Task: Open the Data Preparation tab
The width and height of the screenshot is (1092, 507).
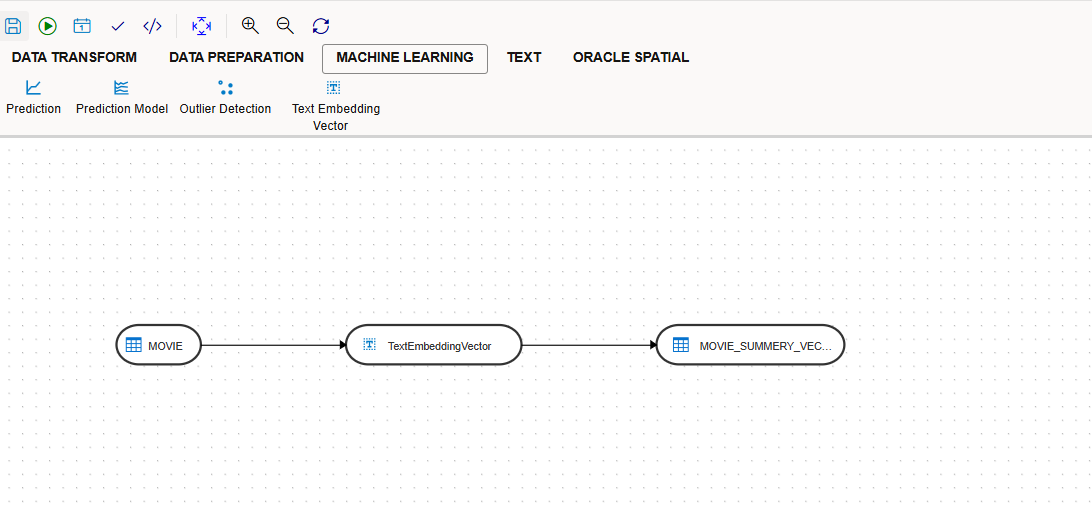Action: 236,58
